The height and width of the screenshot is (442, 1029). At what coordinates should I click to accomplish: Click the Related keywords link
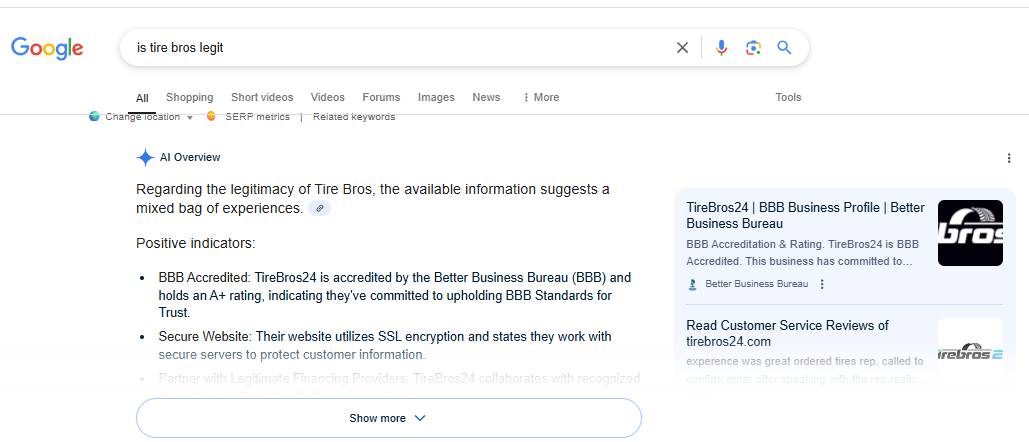click(x=354, y=117)
